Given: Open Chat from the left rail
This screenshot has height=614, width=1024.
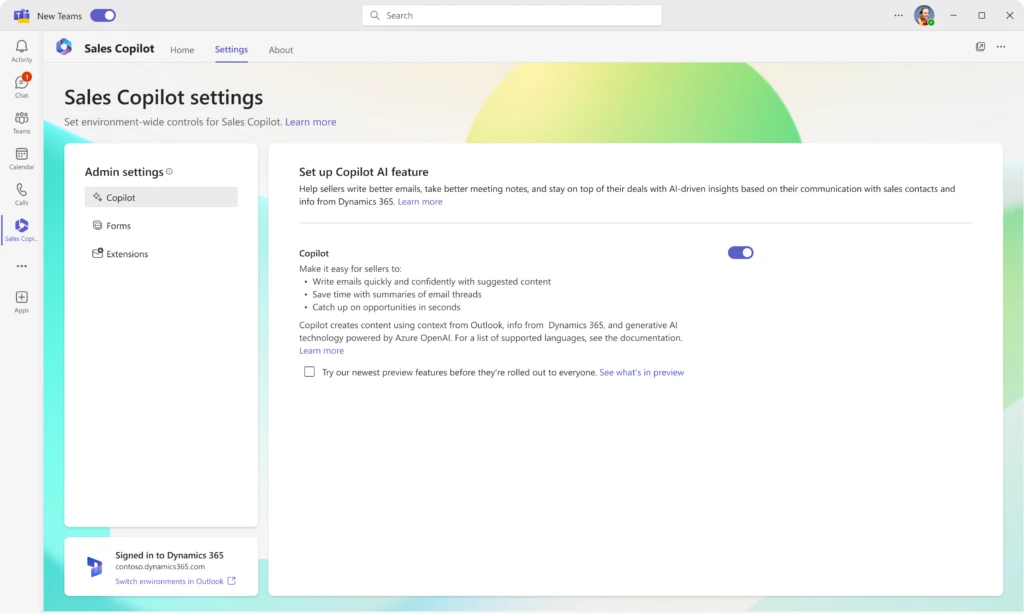Looking at the screenshot, I should click(21, 85).
